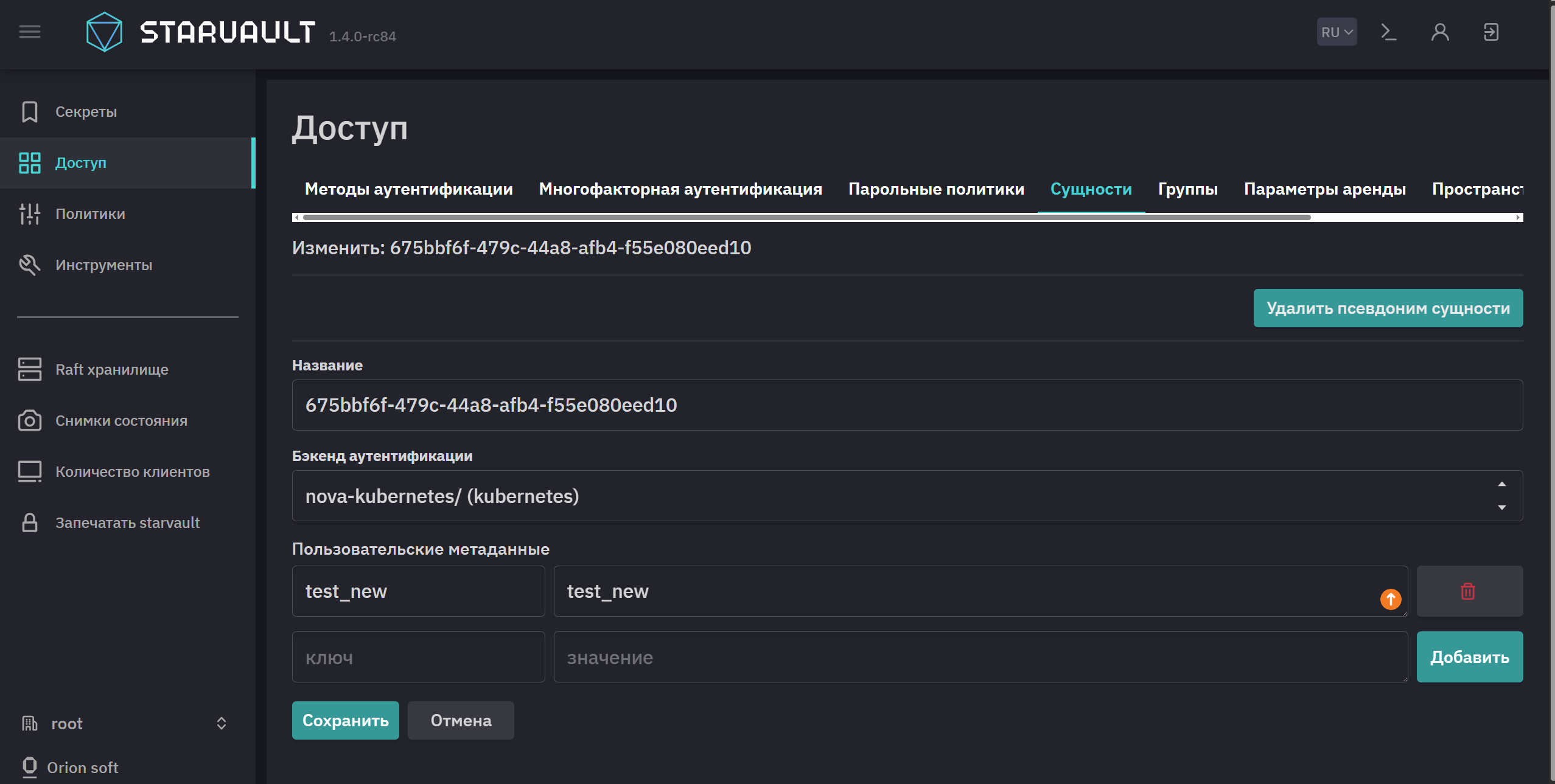Open the RU language dropdown
This screenshot has width=1555, height=784.
tap(1337, 32)
